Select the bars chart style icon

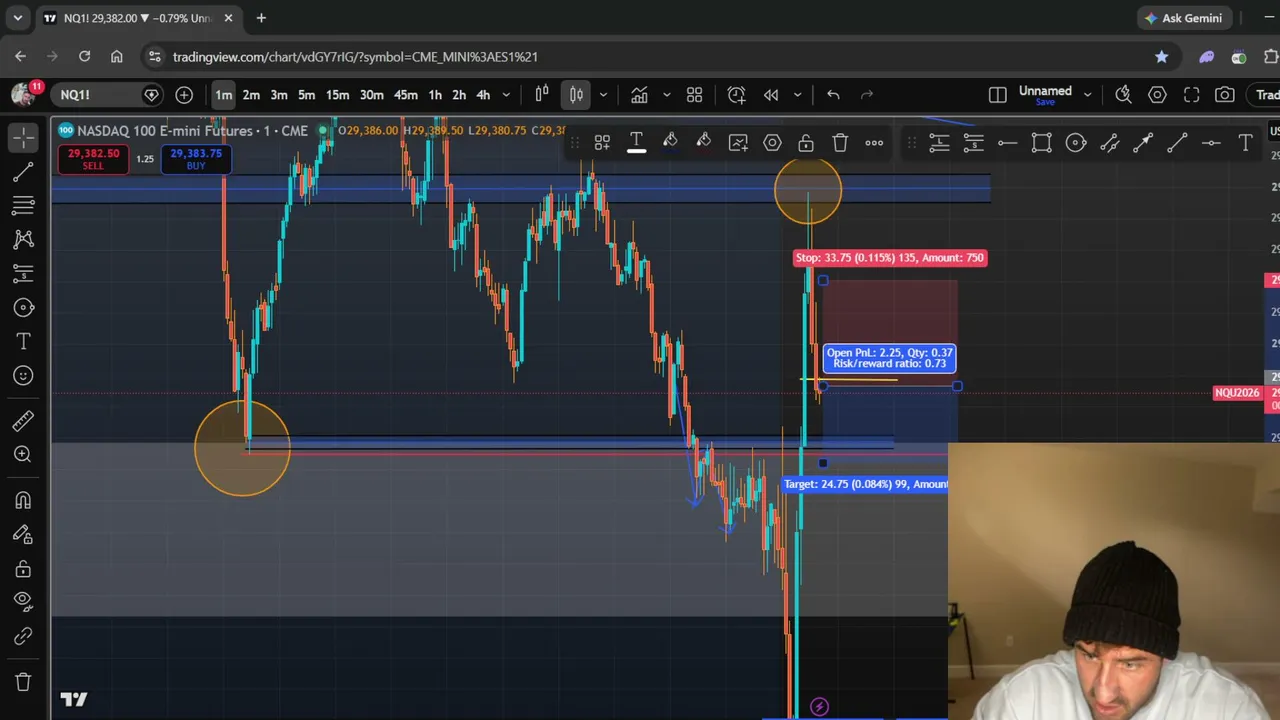pos(542,95)
